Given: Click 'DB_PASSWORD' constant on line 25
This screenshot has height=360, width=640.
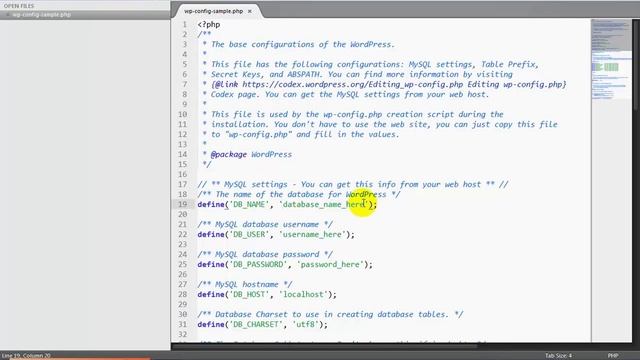Looking at the screenshot, I should coord(258,264).
